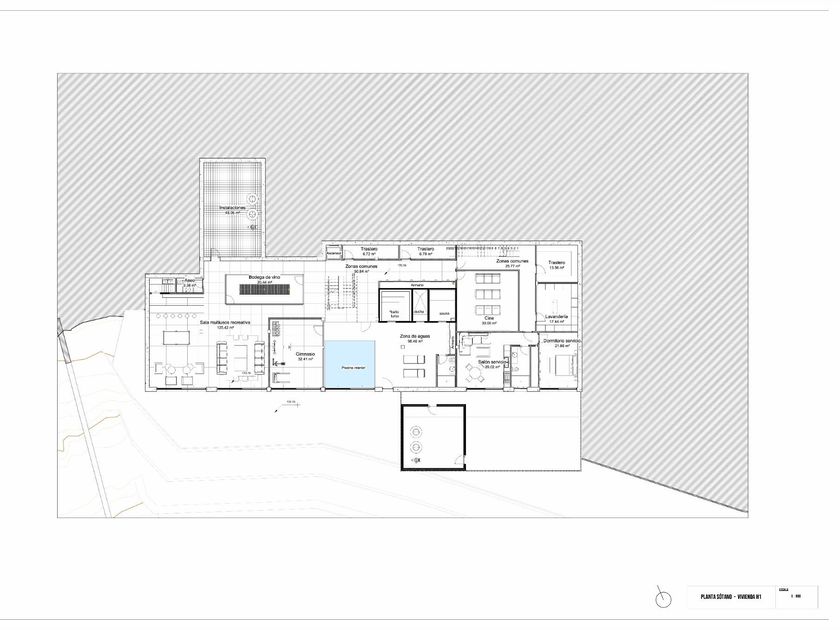Click the 'sauna' room label
Screen dimensions: 840x630
pos(444,313)
